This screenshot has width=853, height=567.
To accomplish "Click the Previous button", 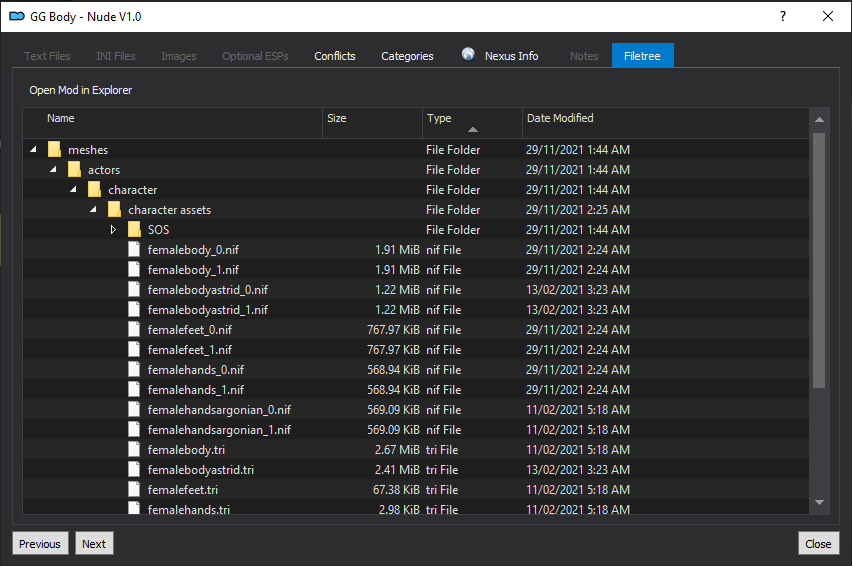I will pyautogui.click(x=40, y=544).
